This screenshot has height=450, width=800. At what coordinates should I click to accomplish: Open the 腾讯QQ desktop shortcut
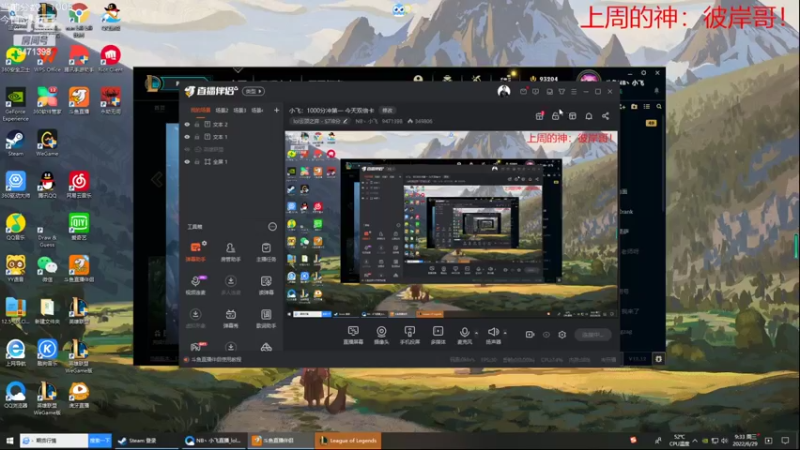(x=47, y=185)
